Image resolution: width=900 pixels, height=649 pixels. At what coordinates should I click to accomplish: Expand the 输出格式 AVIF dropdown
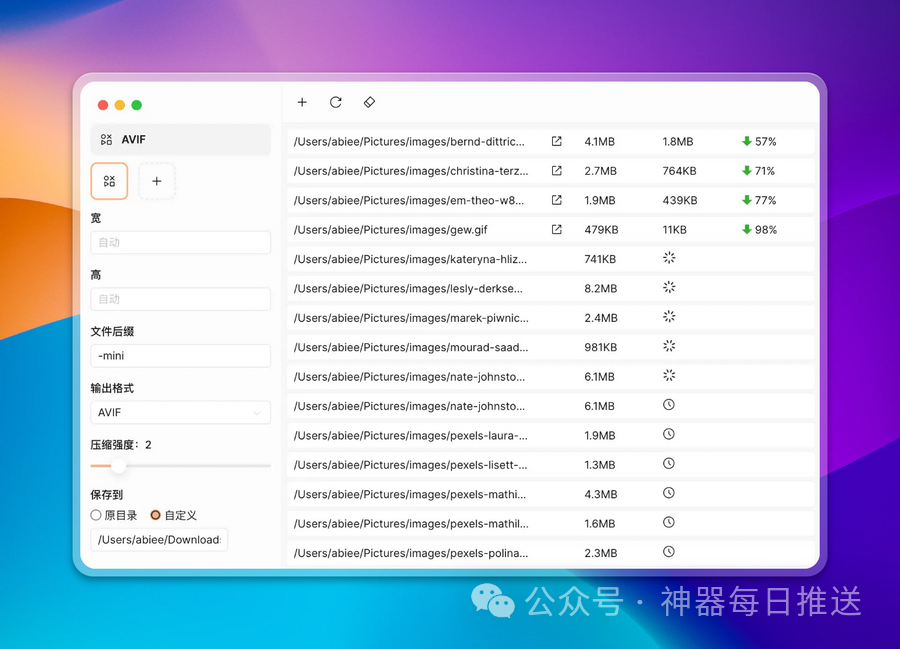180,412
